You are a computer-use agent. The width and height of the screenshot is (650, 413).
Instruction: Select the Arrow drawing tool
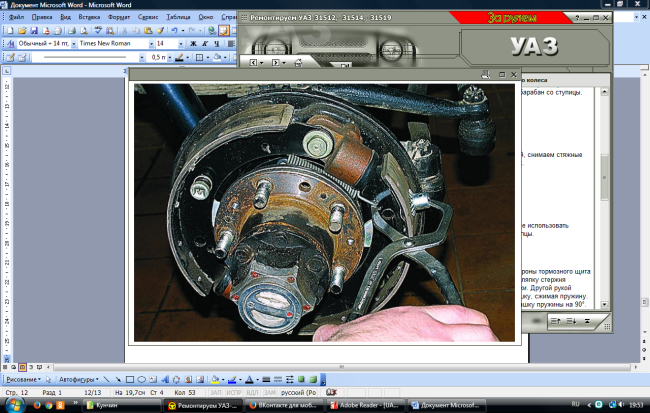pos(118,379)
